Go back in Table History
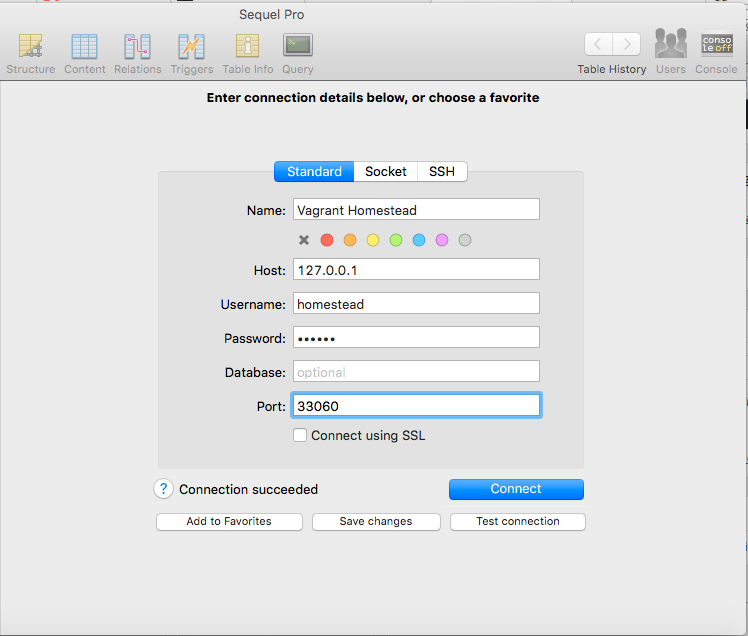 coord(598,44)
